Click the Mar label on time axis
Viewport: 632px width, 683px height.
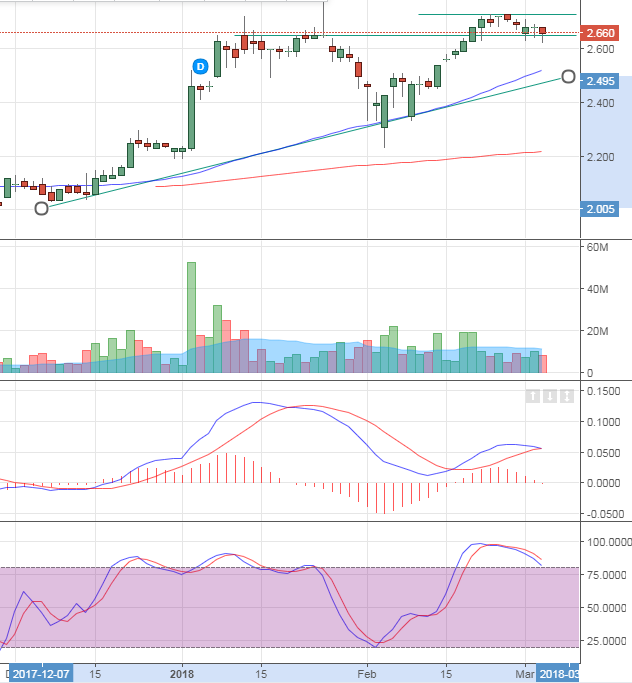(x=527, y=674)
